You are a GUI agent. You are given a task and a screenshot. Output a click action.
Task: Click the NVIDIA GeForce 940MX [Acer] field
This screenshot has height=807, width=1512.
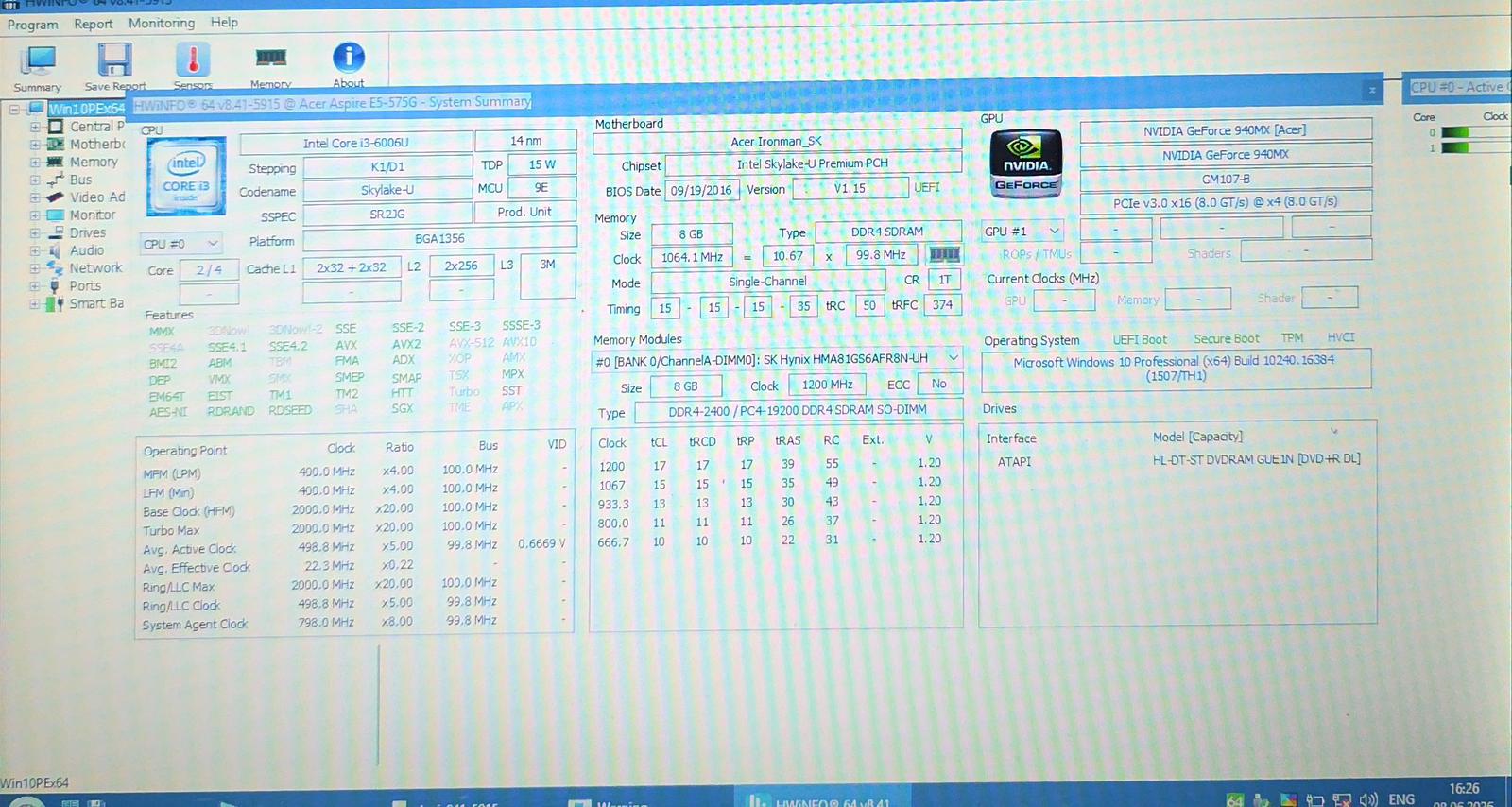pyautogui.click(x=1225, y=130)
